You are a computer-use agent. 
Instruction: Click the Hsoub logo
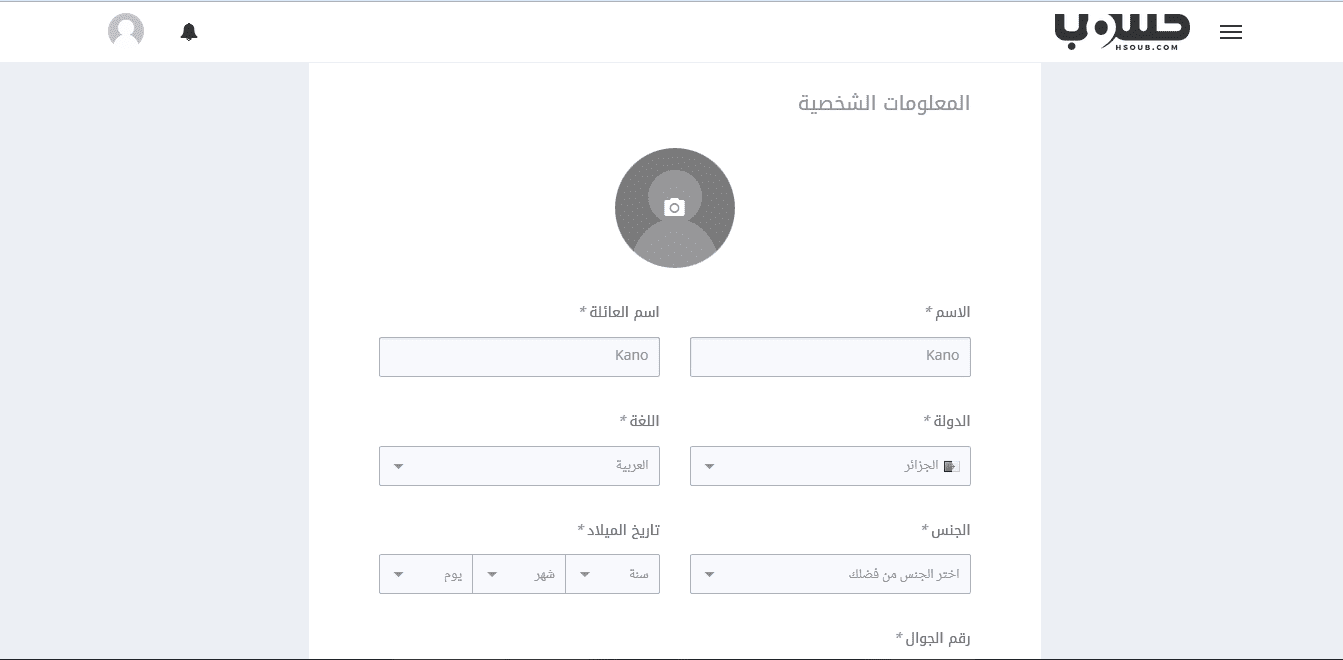click(1122, 31)
